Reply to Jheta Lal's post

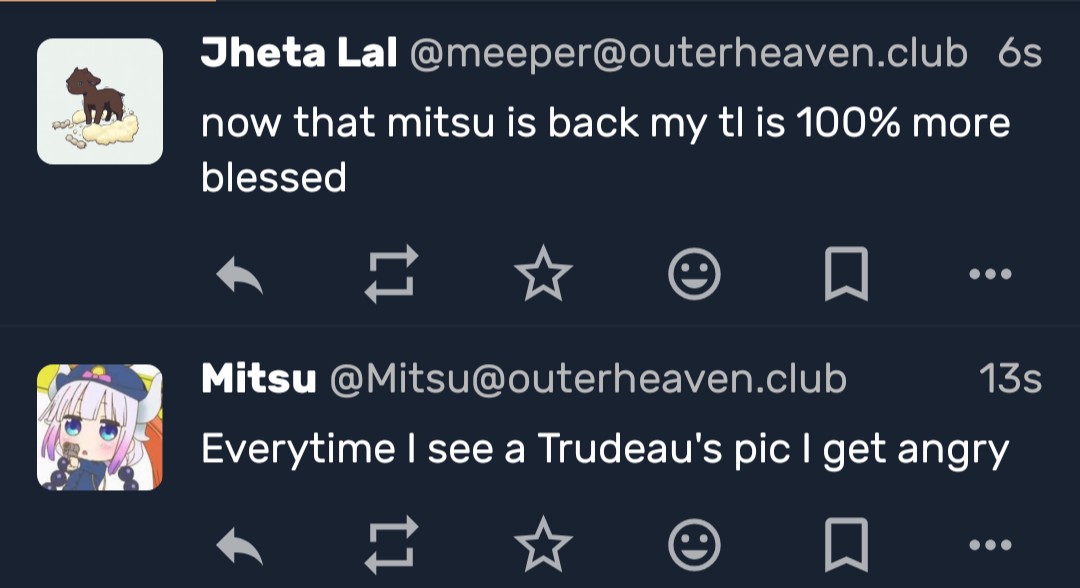240,274
